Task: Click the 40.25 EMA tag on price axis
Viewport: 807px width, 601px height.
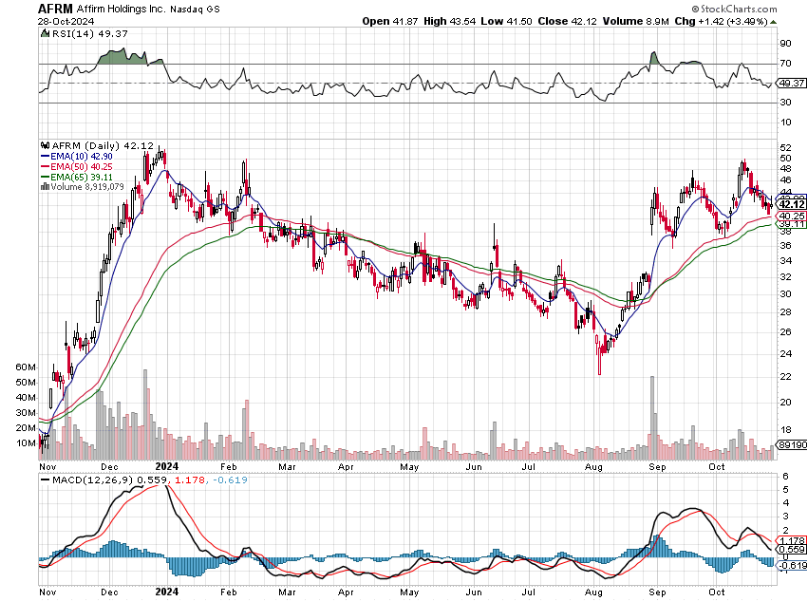Action: pyautogui.click(x=792, y=216)
